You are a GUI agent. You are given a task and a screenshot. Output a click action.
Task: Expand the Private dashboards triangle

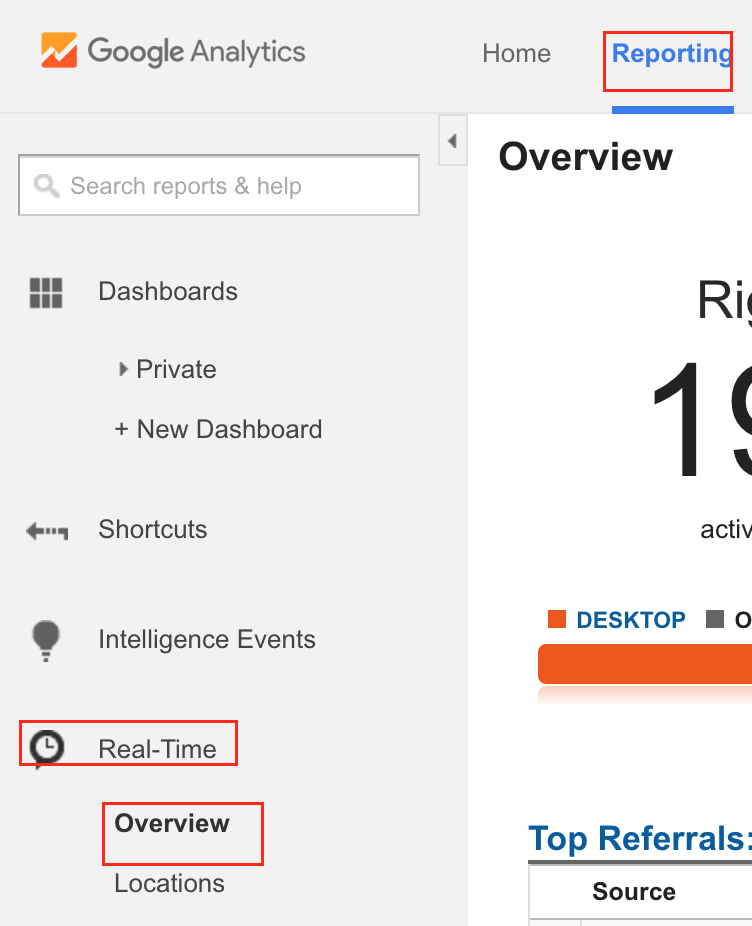[x=123, y=370]
